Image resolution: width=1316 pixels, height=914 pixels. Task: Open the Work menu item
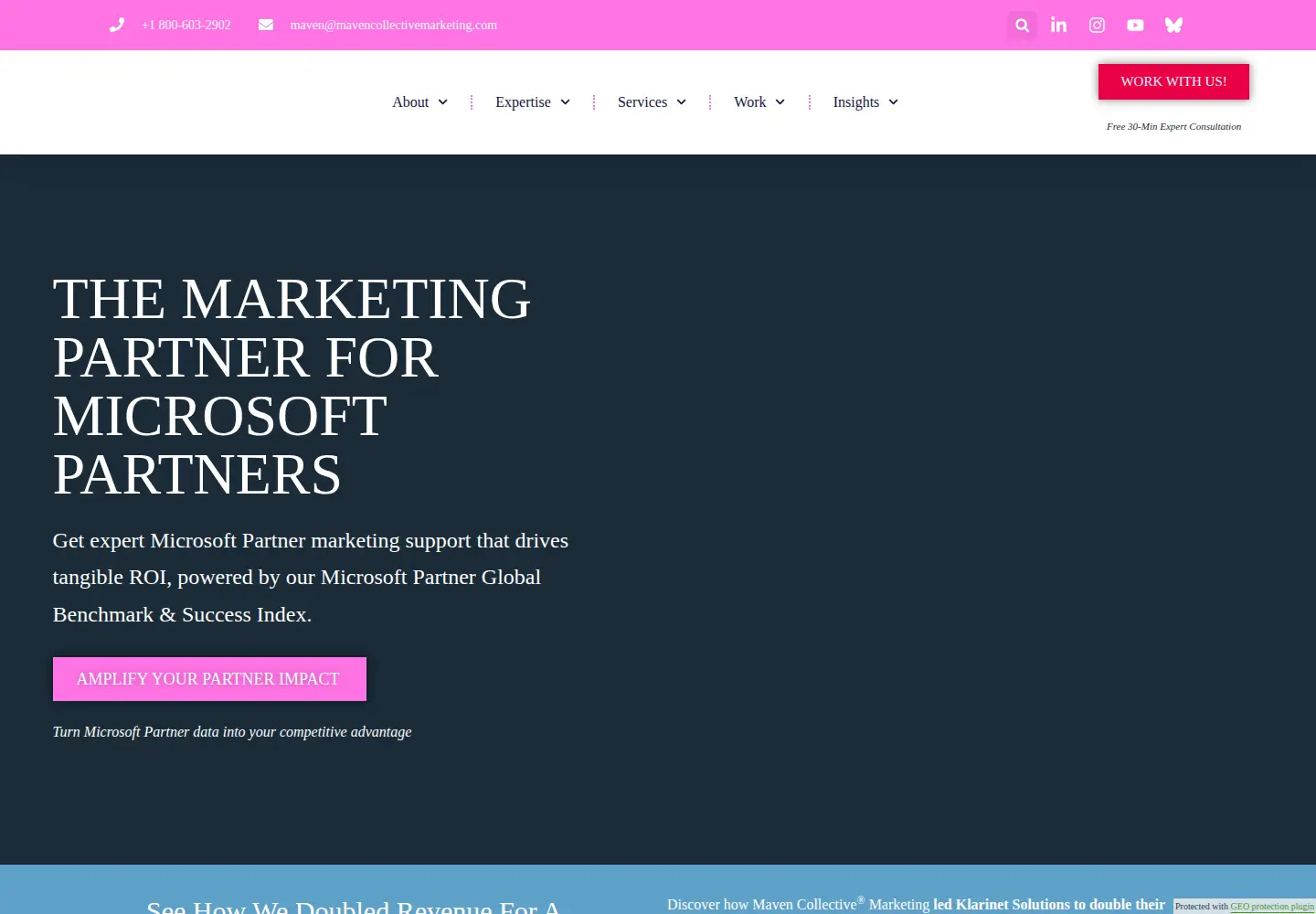click(x=750, y=102)
